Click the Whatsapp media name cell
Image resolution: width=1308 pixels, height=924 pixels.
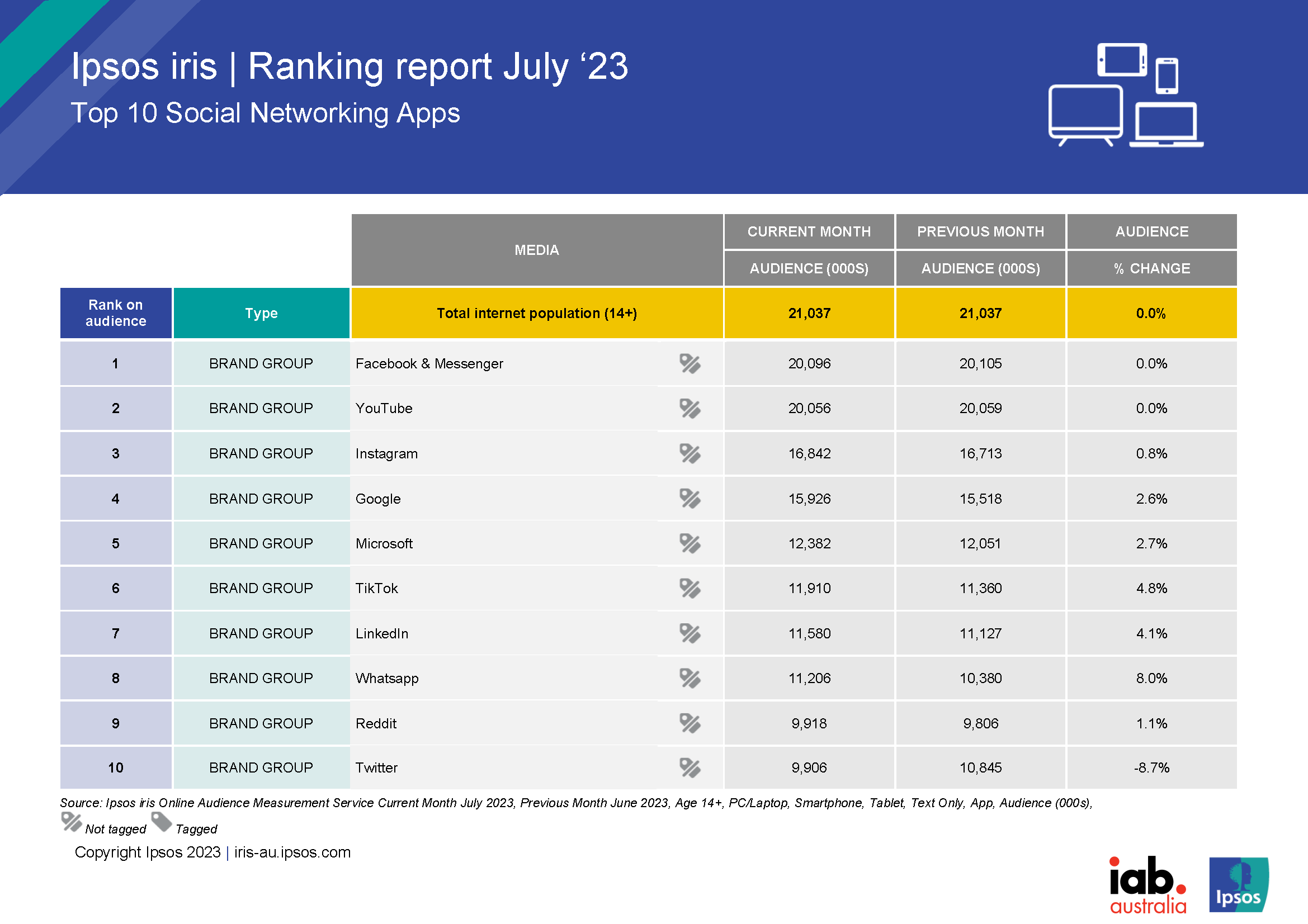click(x=388, y=678)
